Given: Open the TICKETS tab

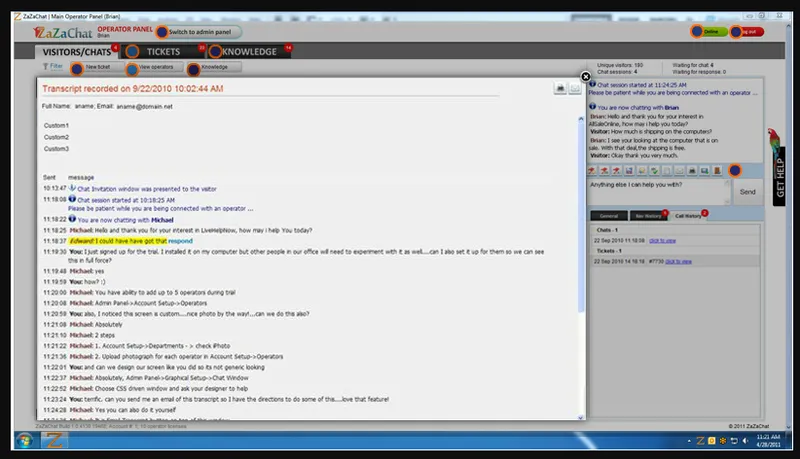Looking at the screenshot, I should click(x=163, y=52).
